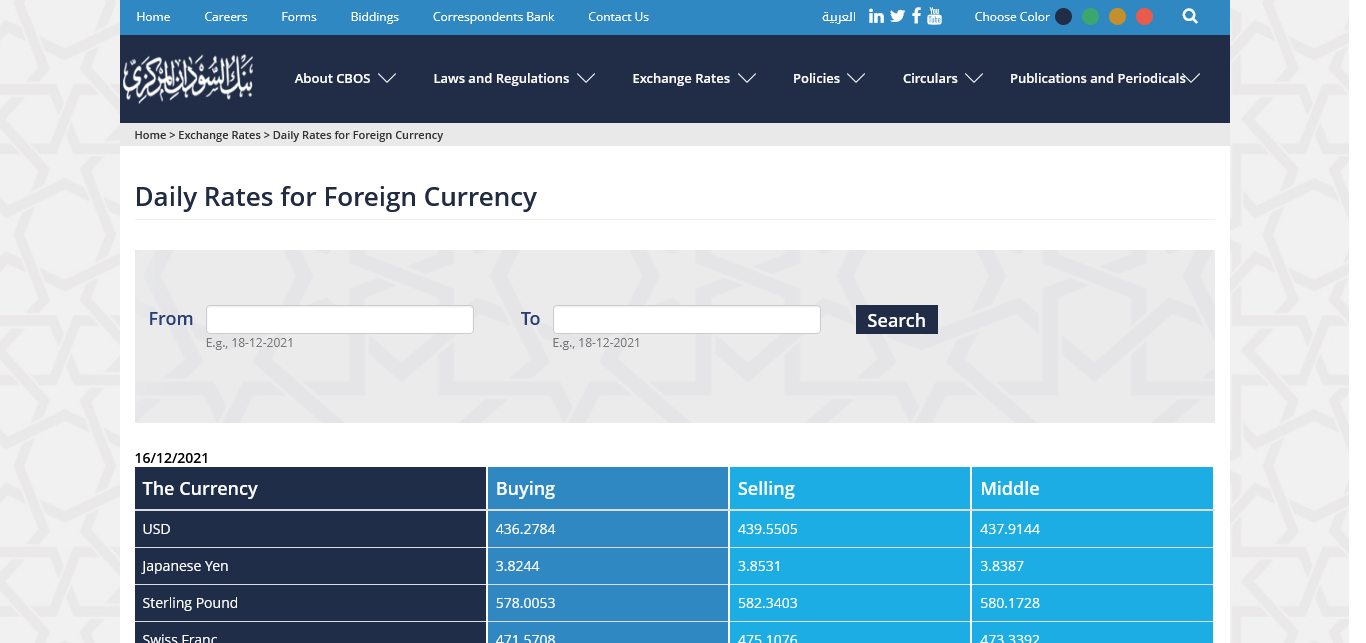Switch to the green color theme
Image resolution: width=1366 pixels, height=643 pixels.
pos(1091,17)
